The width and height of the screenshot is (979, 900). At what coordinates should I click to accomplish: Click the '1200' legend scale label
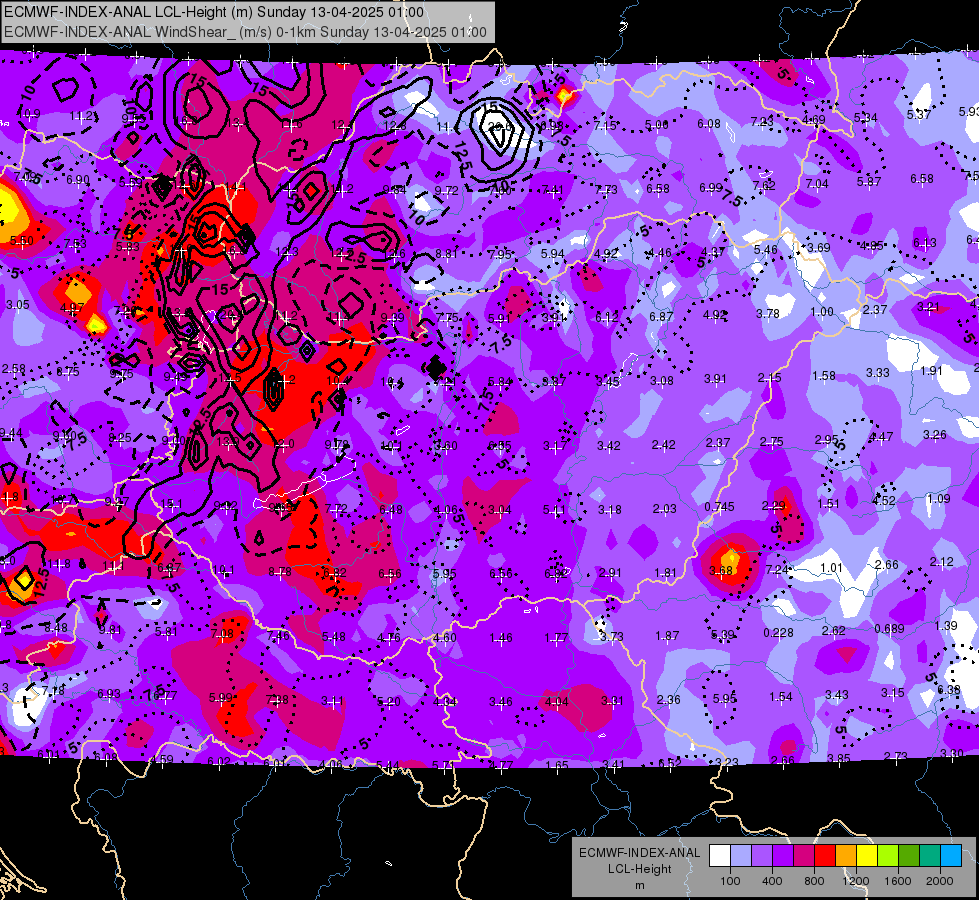tap(855, 881)
